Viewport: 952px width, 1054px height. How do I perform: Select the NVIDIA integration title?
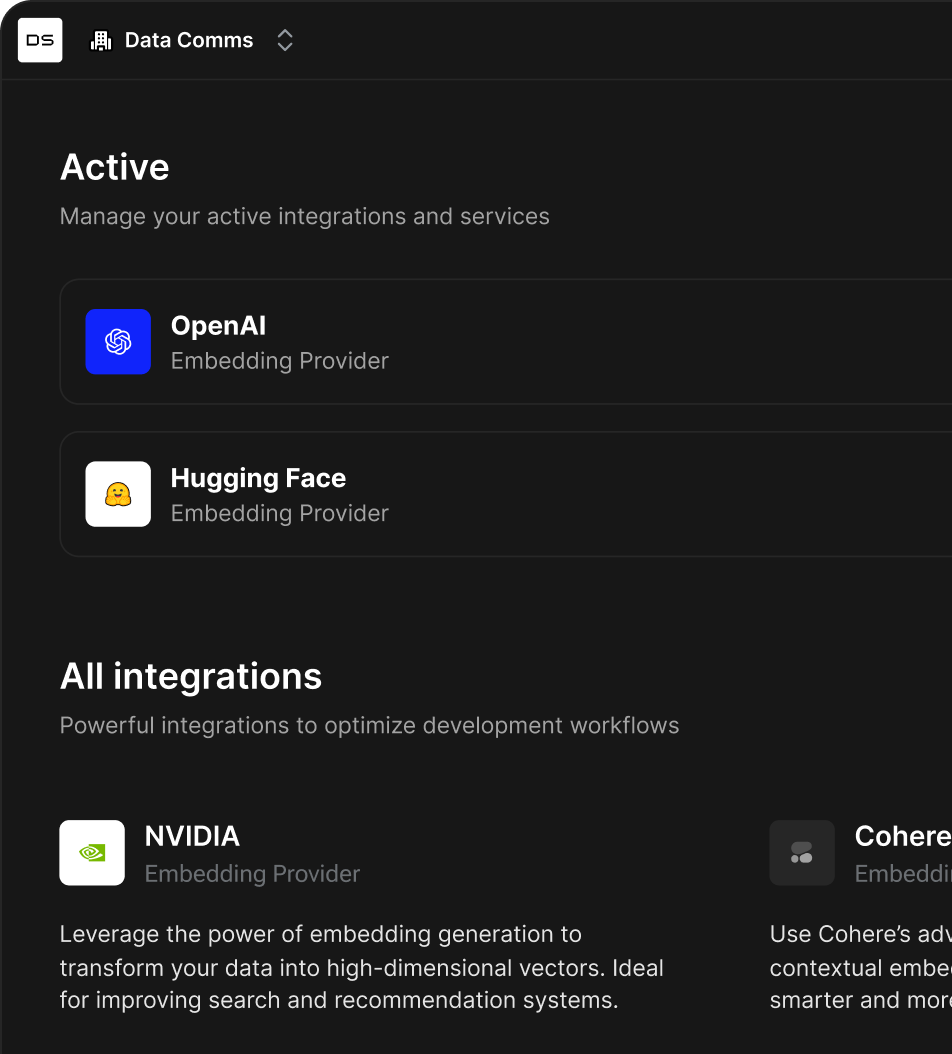[192, 836]
